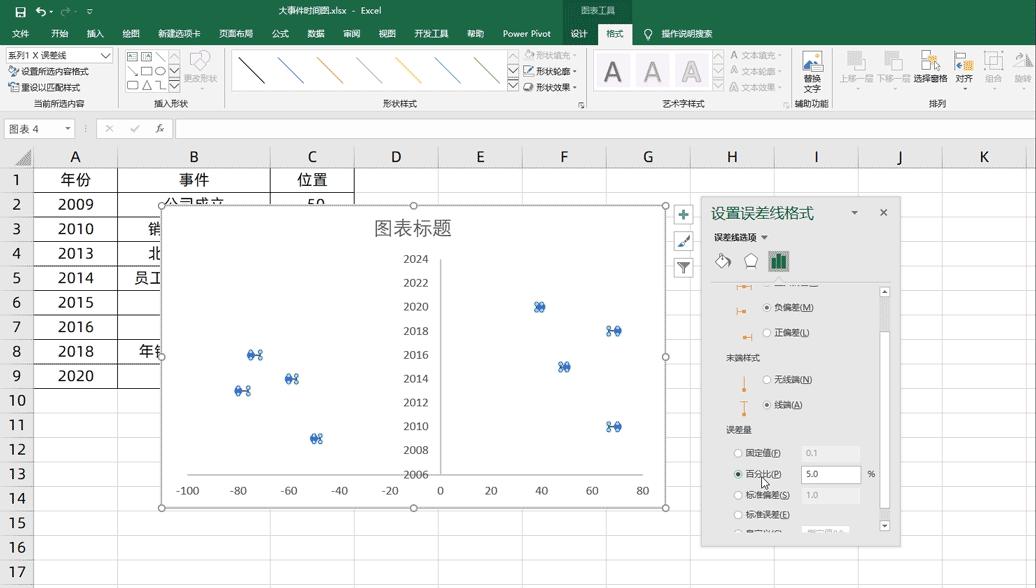Image resolution: width=1036 pixels, height=588 pixels.
Task: Switch to the 设计 ribbon tab
Action: (x=578, y=33)
